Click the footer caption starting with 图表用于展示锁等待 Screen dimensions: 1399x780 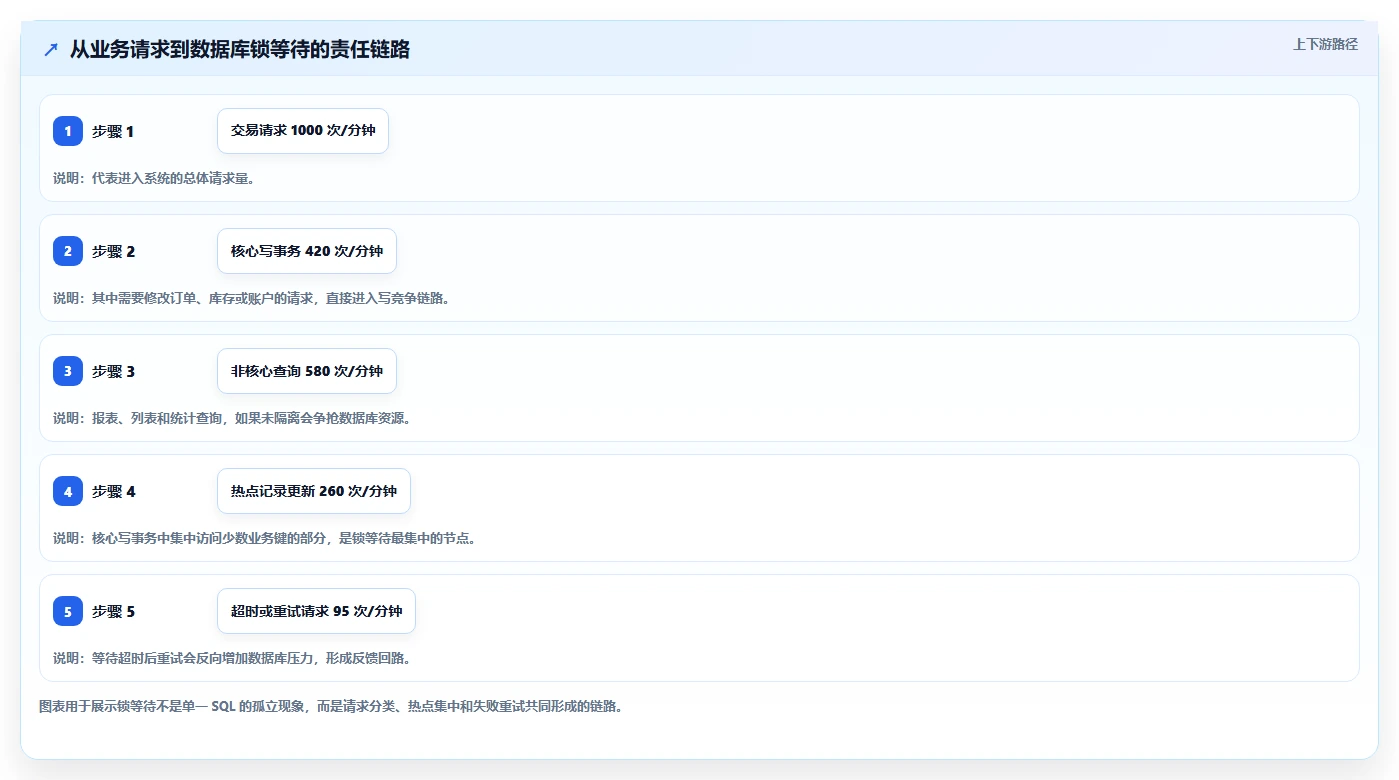tap(331, 706)
